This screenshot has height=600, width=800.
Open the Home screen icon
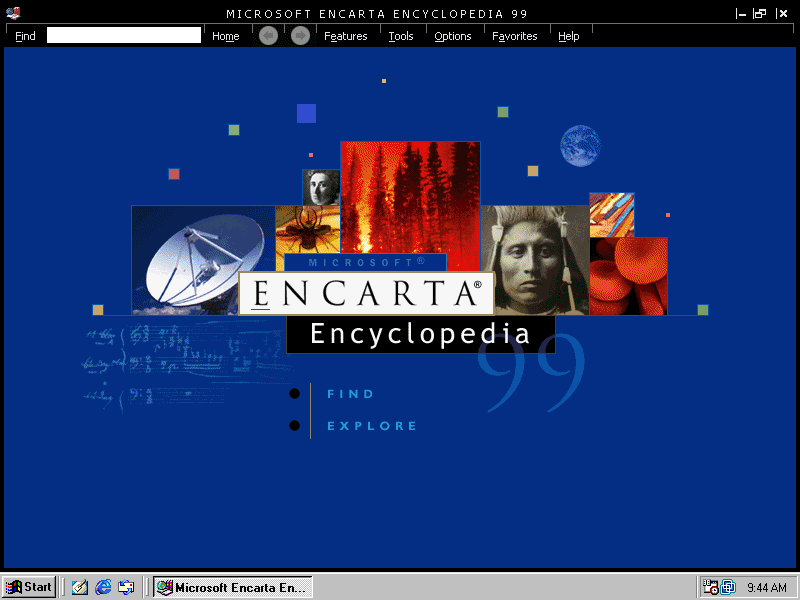[x=224, y=35]
